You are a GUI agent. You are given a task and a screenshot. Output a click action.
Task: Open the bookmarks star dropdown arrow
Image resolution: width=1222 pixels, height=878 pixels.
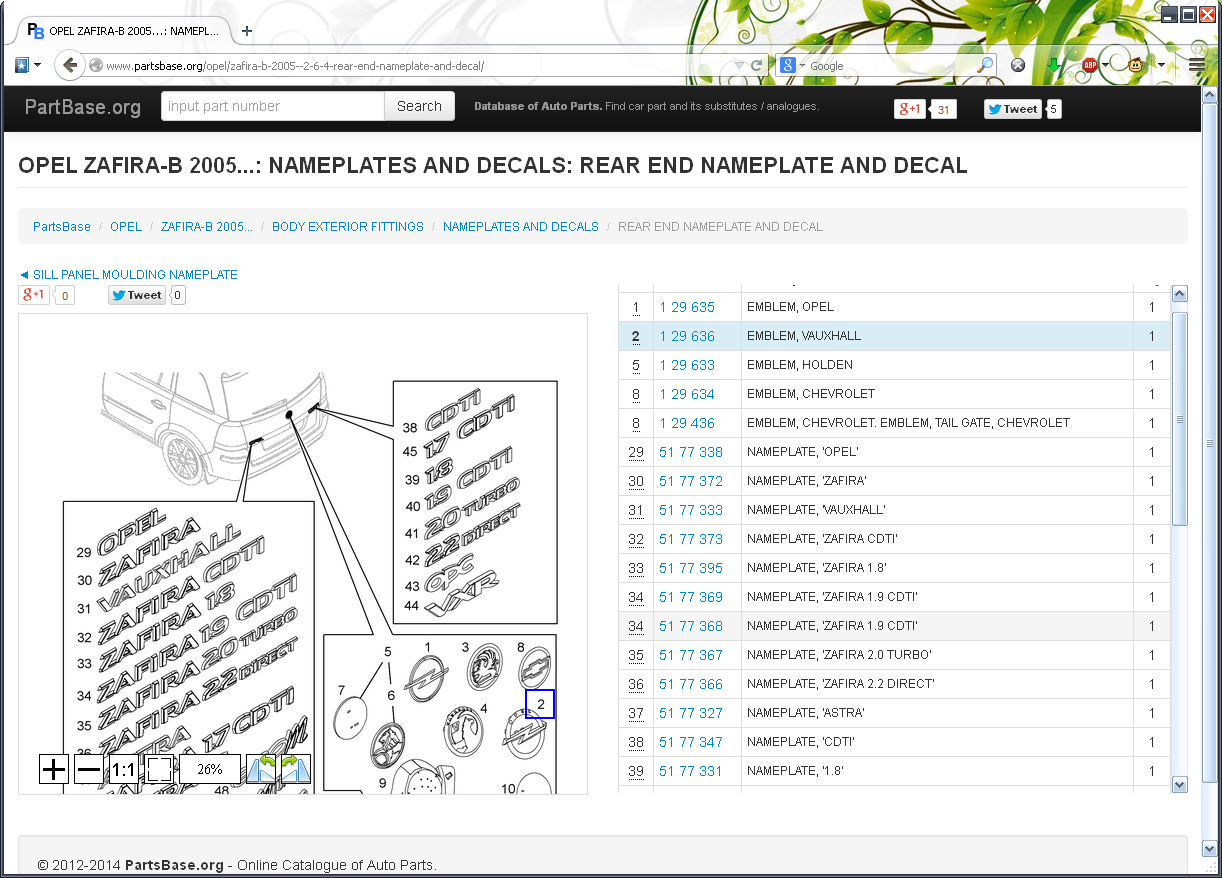click(x=37, y=65)
